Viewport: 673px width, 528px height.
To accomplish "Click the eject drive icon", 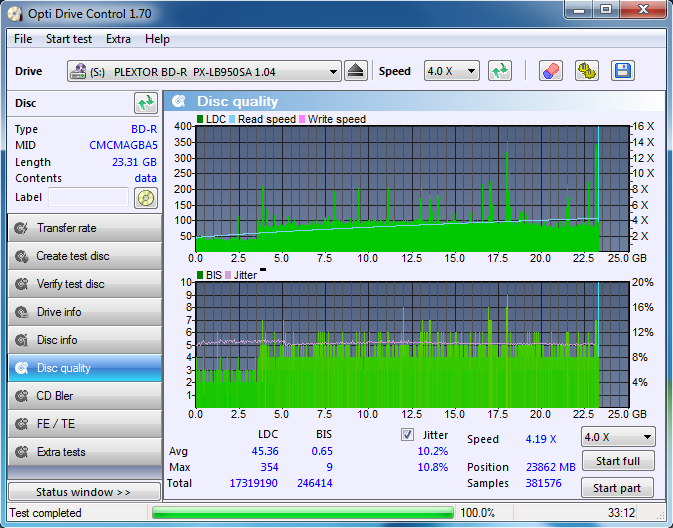I will click(356, 71).
